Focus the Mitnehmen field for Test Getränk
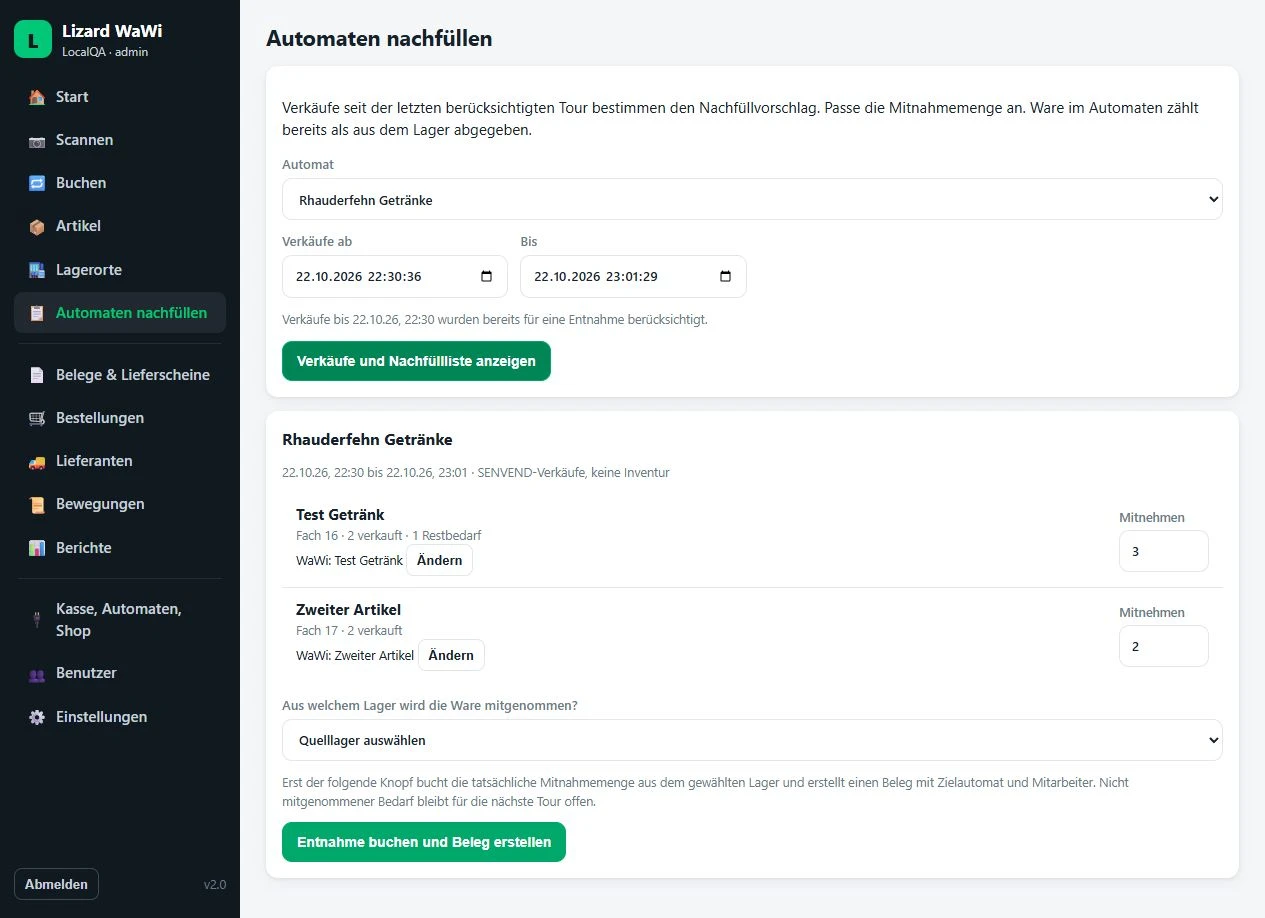The height and width of the screenshot is (918, 1265). point(1164,551)
